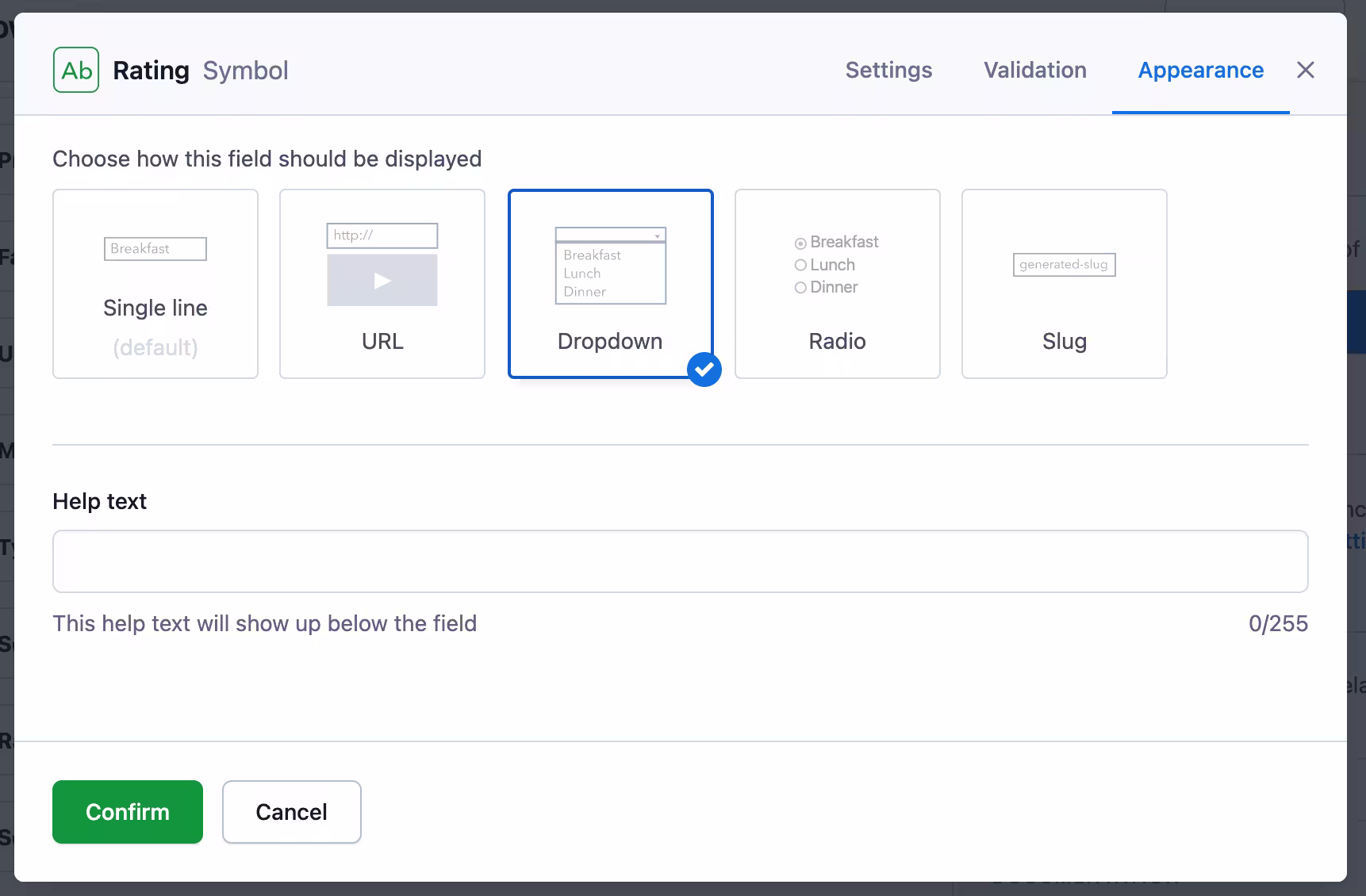Choose the URL appearance option
Image resolution: width=1366 pixels, height=896 pixels.
point(382,284)
